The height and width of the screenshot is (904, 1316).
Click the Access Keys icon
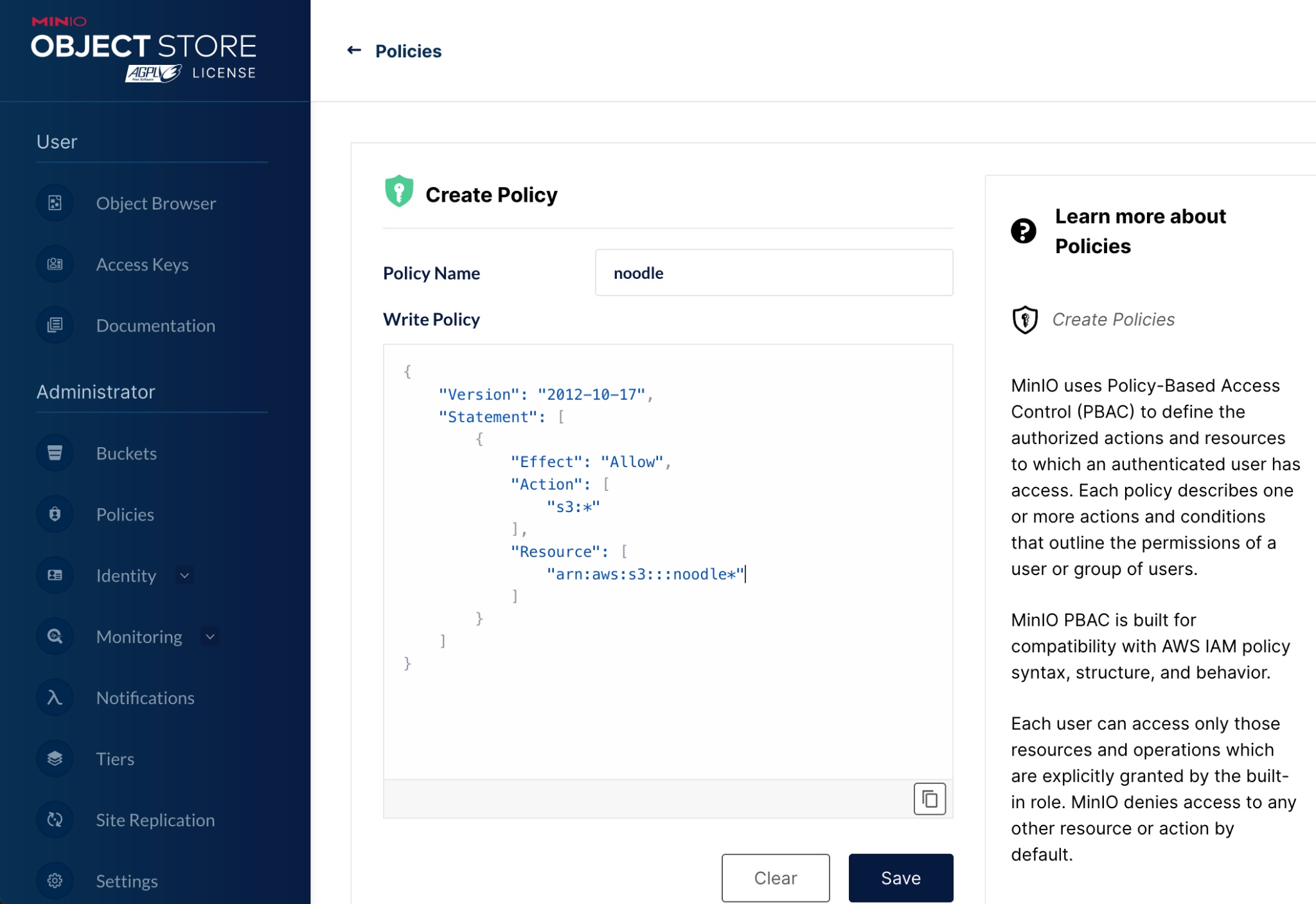click(x=55, y=264)
